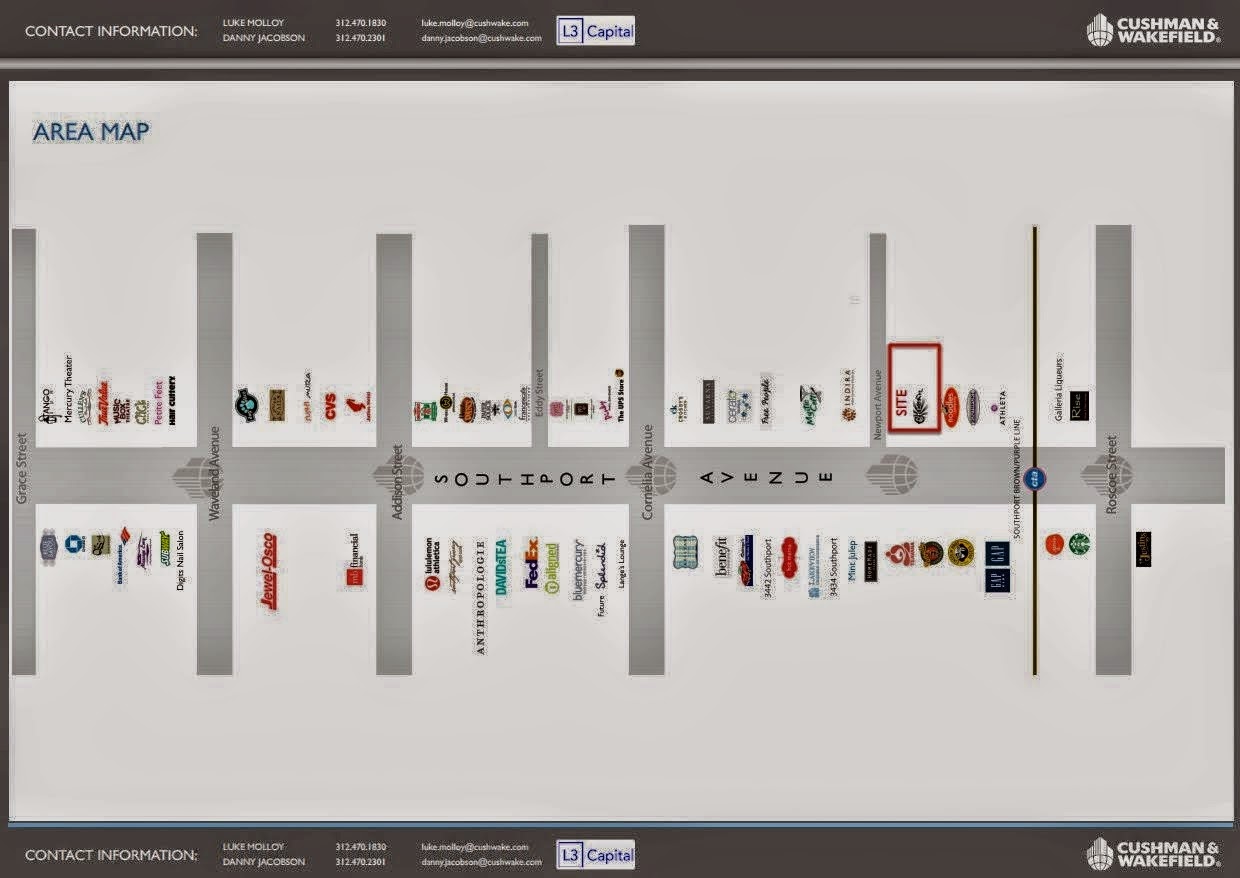This screenshot has height=878, width=1240.
Task: Select the FedEx logo
Action: (533, 563)
